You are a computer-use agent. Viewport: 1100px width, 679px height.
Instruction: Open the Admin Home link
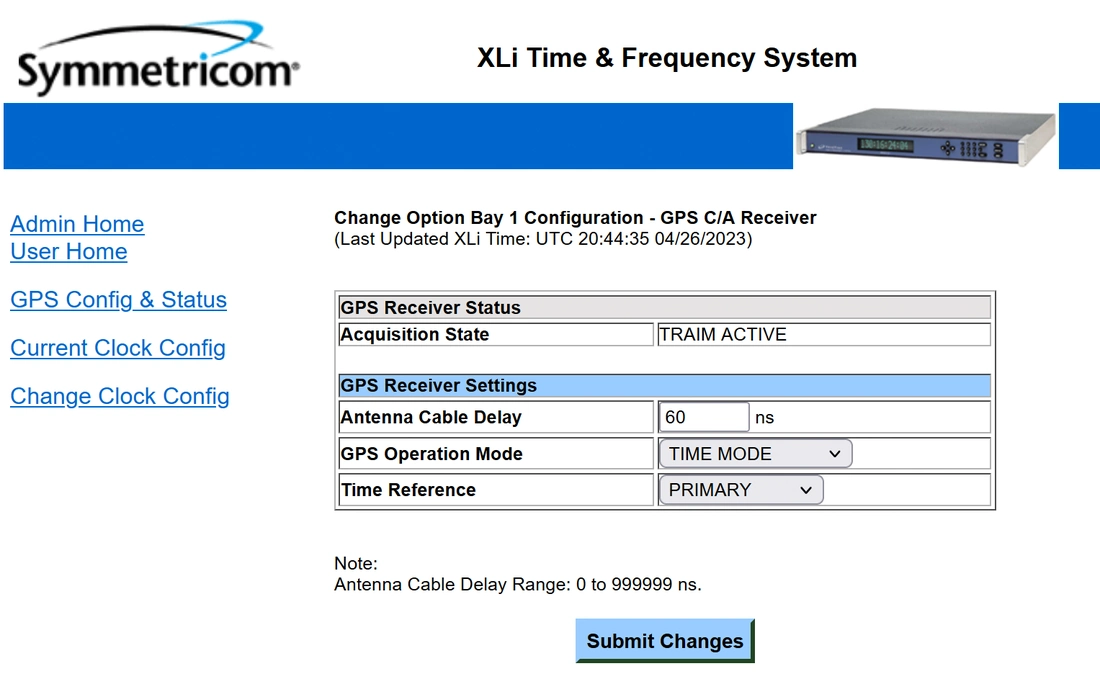tap(77, 224)
